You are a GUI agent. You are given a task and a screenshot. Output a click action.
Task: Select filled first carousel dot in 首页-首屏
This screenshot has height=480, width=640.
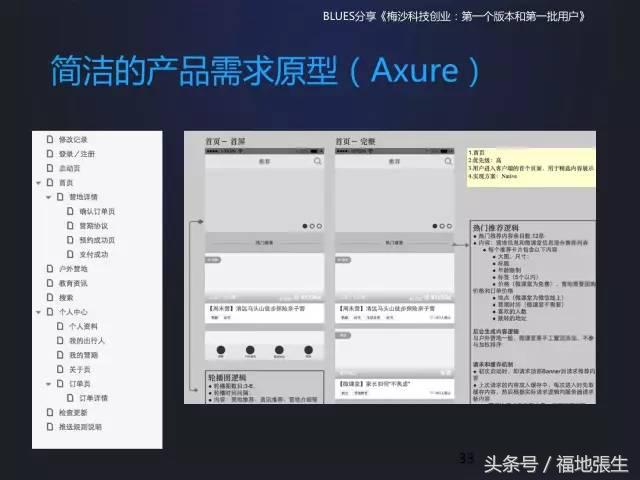(x=305, y=226)
